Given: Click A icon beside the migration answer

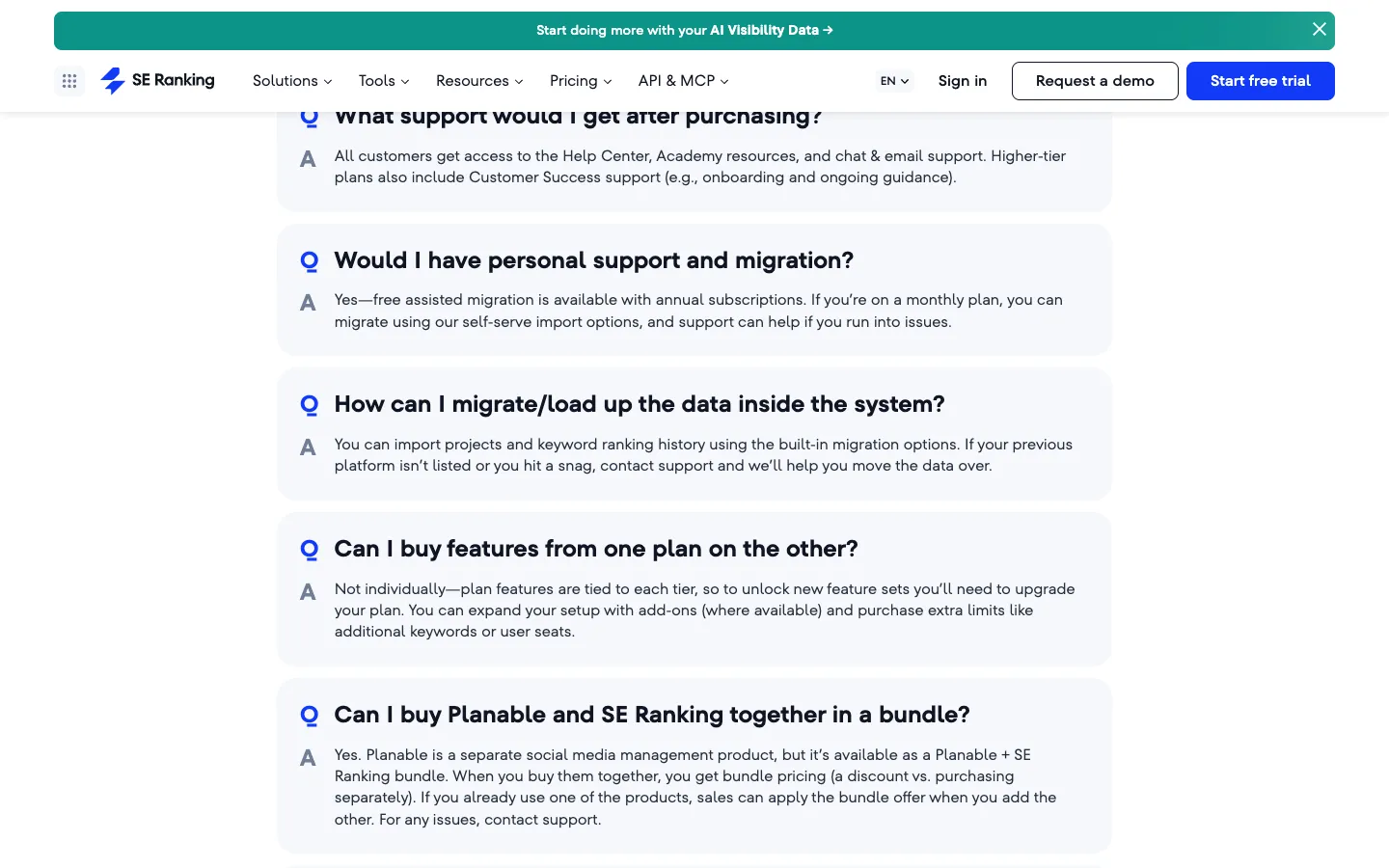Looking at the screenshot, I should [308, 448].
